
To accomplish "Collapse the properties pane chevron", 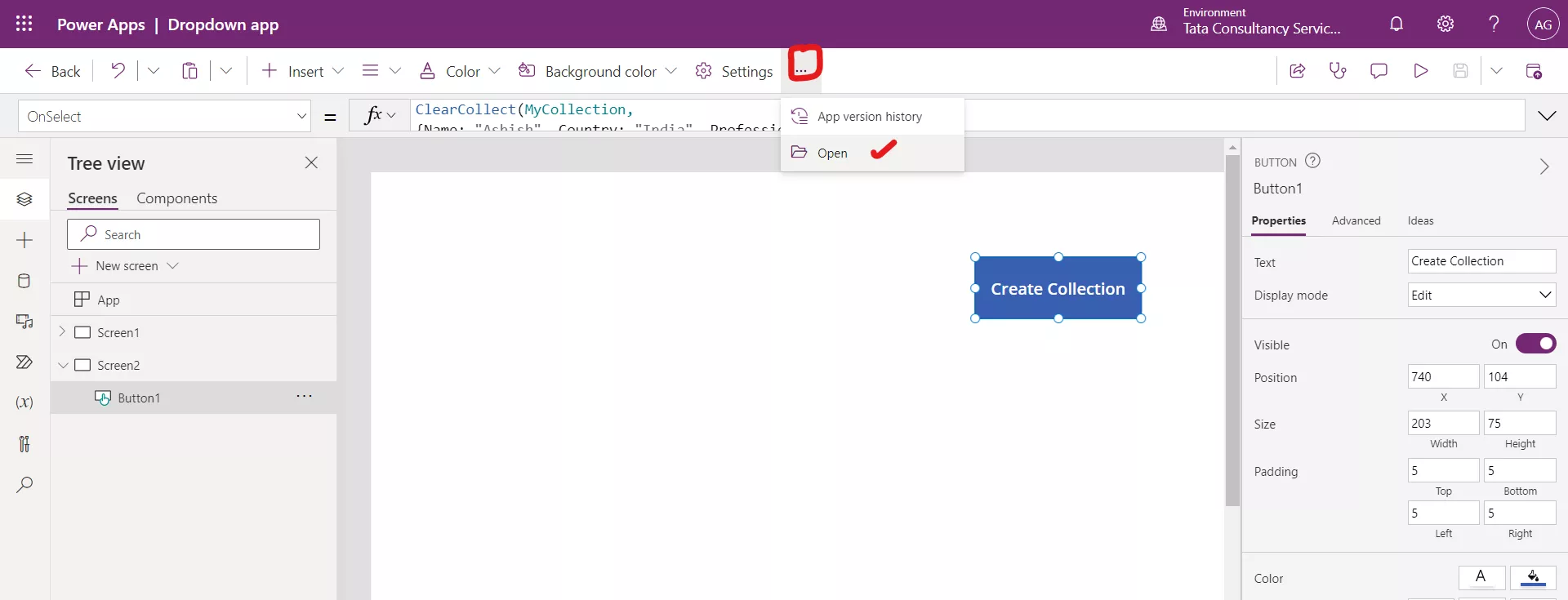I will [1543, 167].
